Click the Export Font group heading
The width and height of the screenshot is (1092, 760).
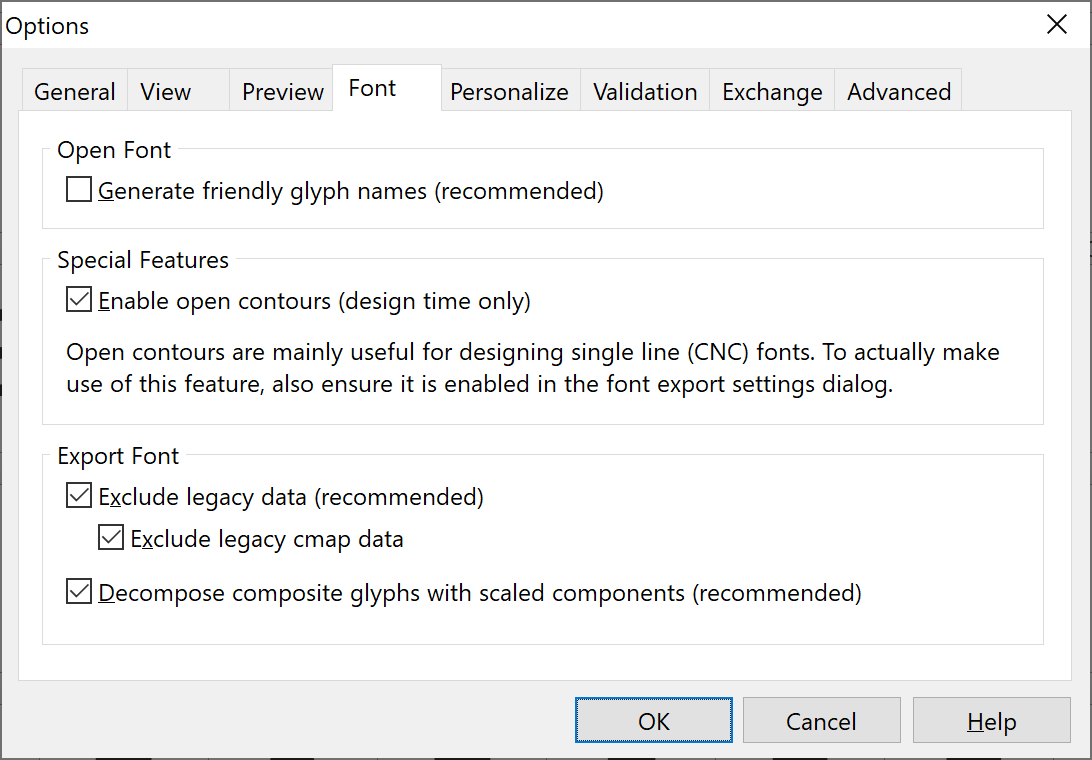click(x=118, y=456)
